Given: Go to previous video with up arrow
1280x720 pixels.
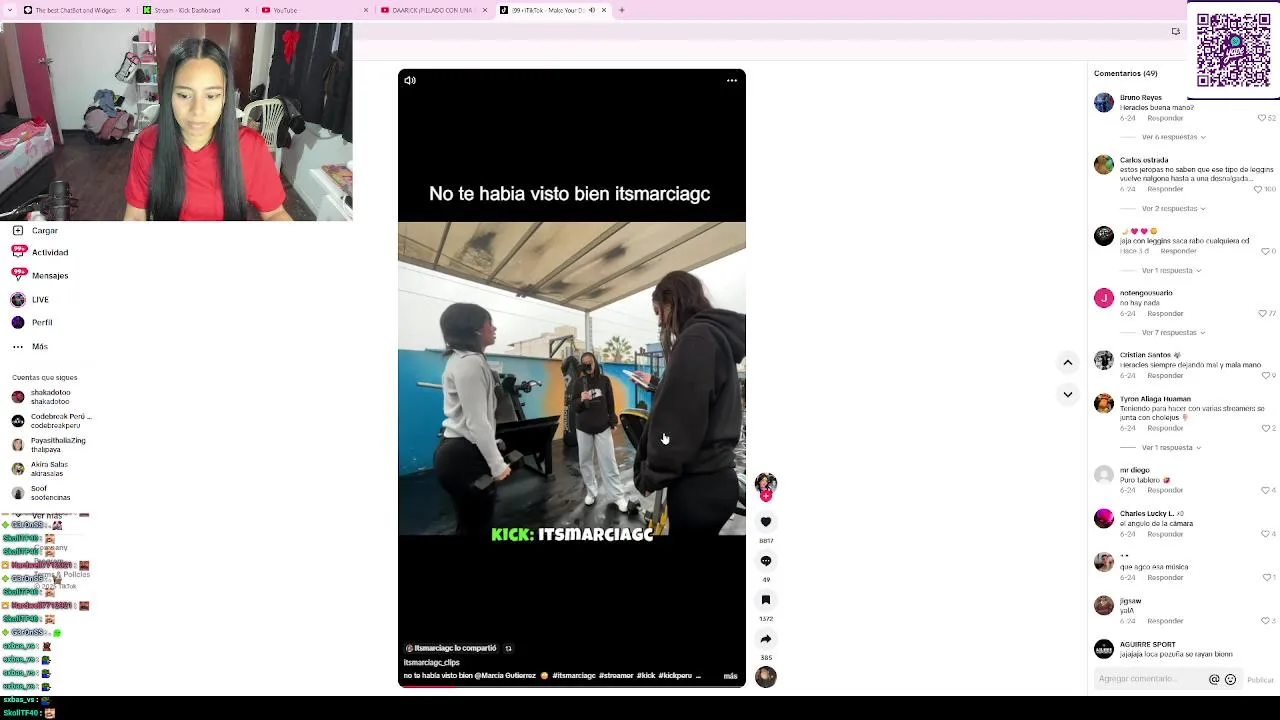Looking at the screenshot, I should (1068, 363).
